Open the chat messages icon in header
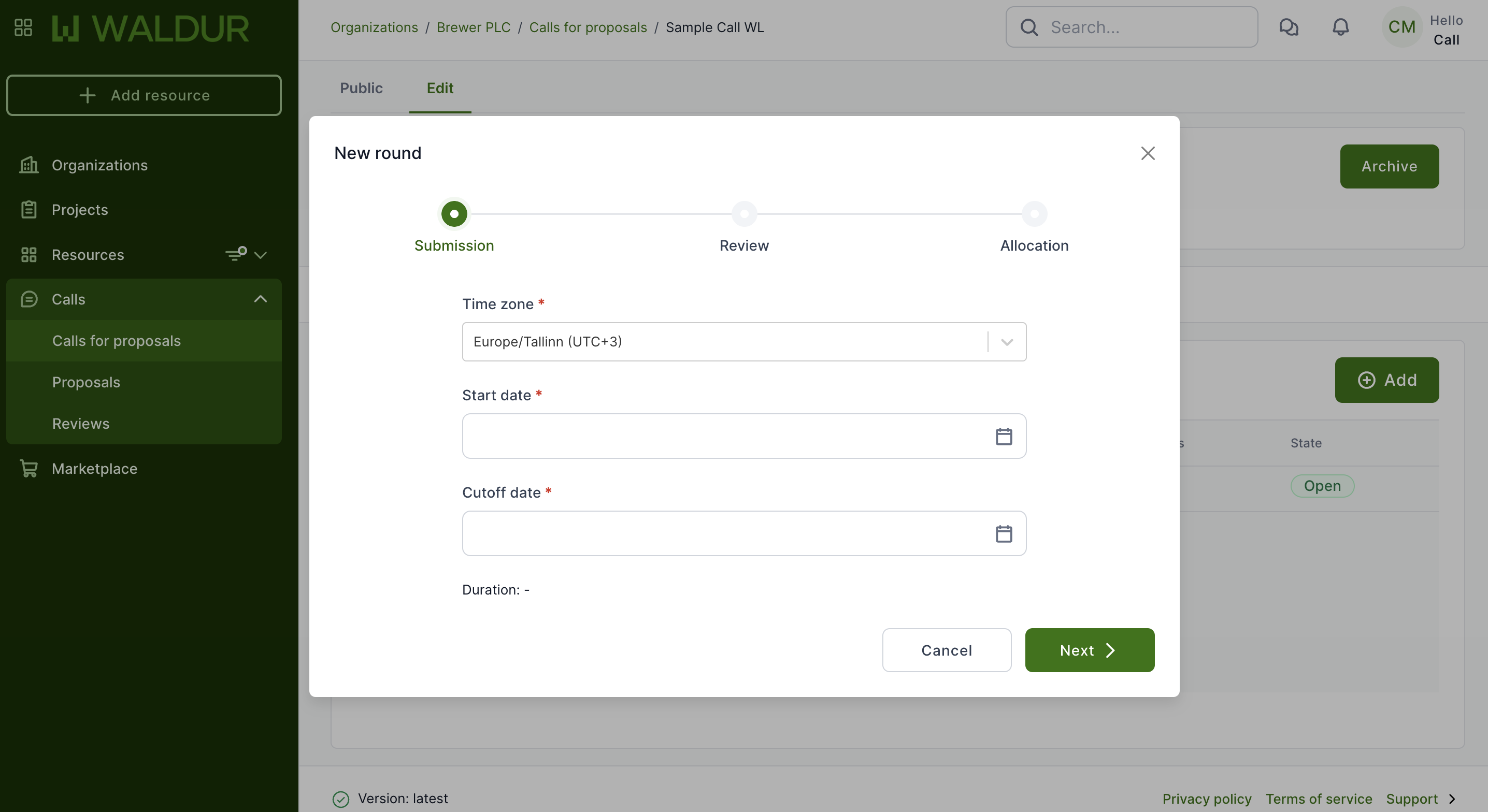1488x812 pixels. coord(1288,27)
